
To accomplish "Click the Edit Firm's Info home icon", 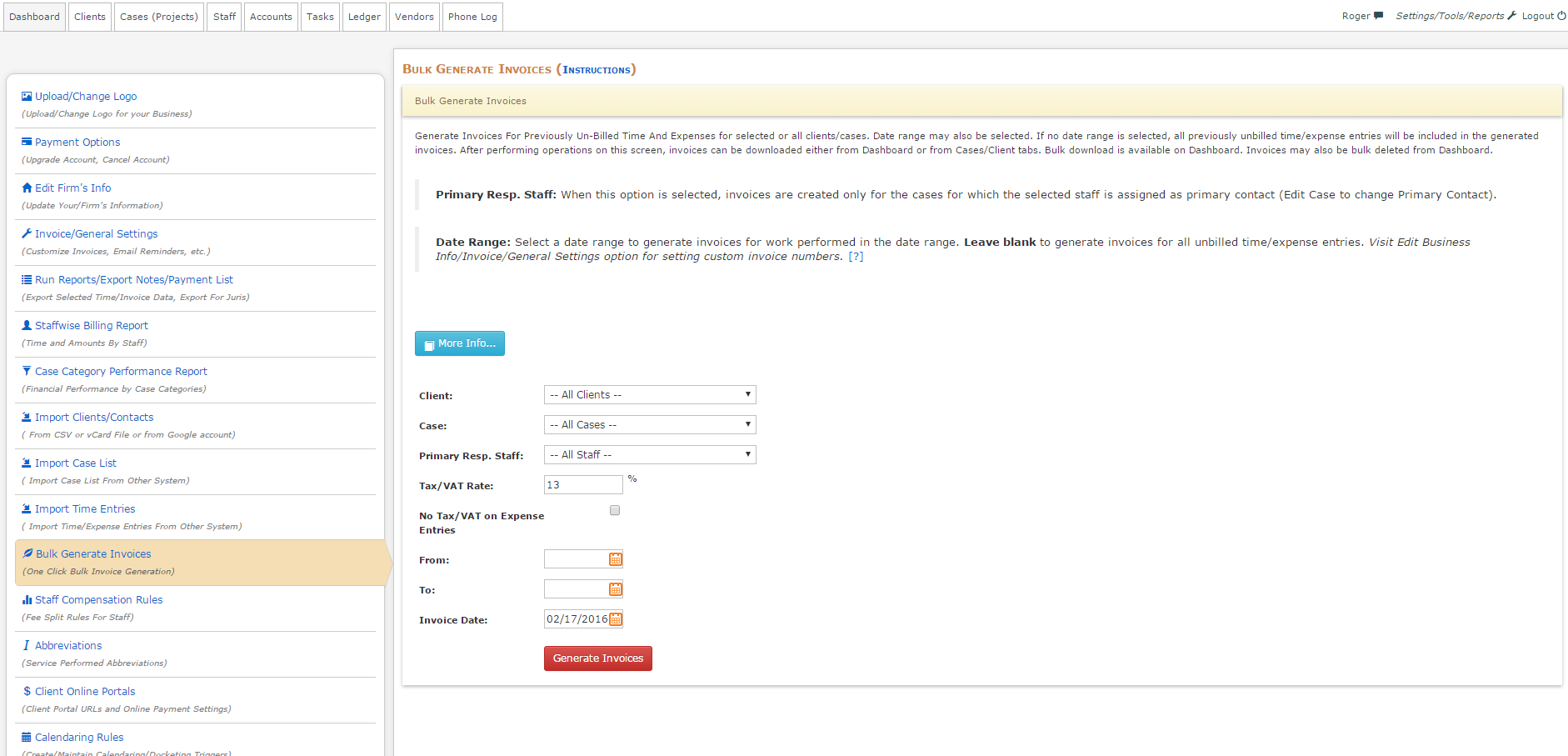I will pyautogui.click(x=27, y=188).
